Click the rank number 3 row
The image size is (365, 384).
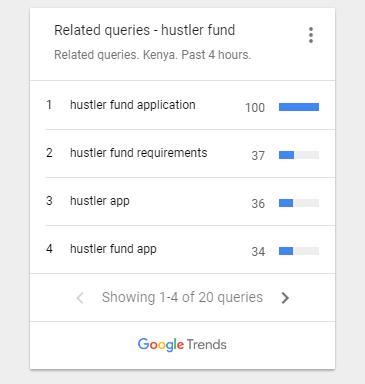click(182, 202)
